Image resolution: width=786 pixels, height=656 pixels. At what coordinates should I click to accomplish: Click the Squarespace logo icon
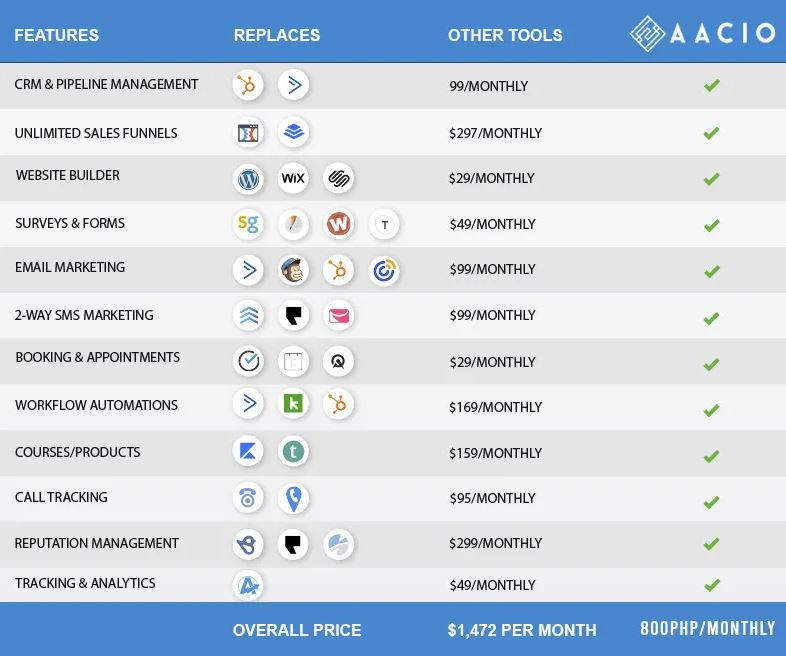pyautogui.click(x=339, y=179)
